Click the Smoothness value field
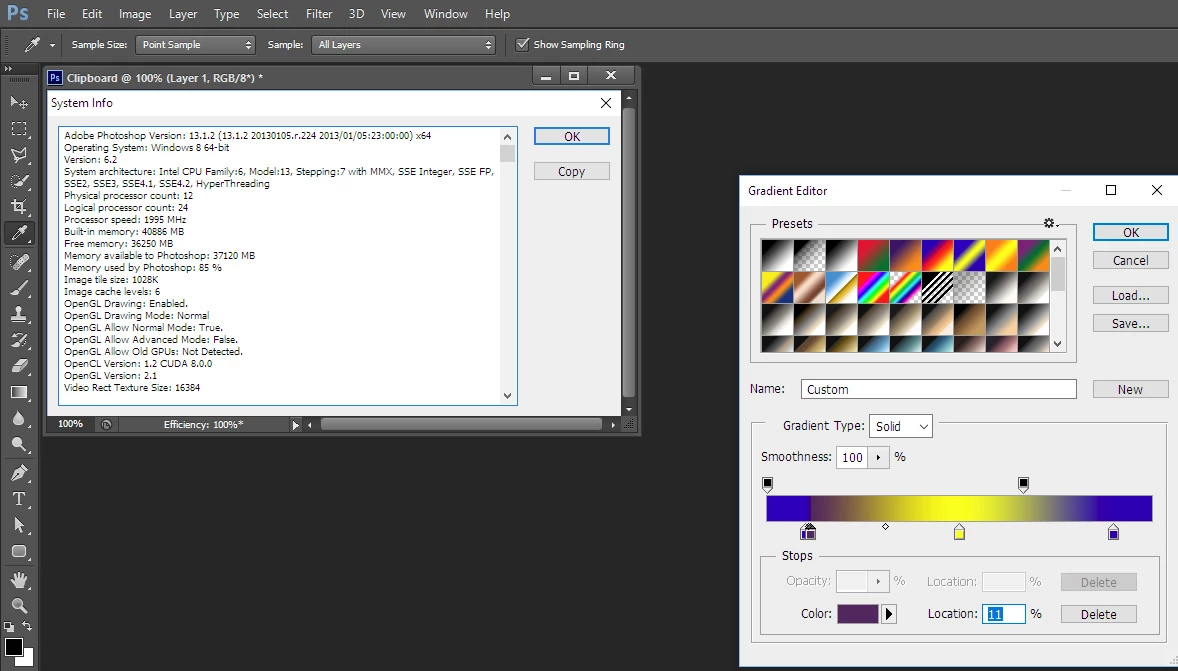1178x671 pixels. [852, 457]
